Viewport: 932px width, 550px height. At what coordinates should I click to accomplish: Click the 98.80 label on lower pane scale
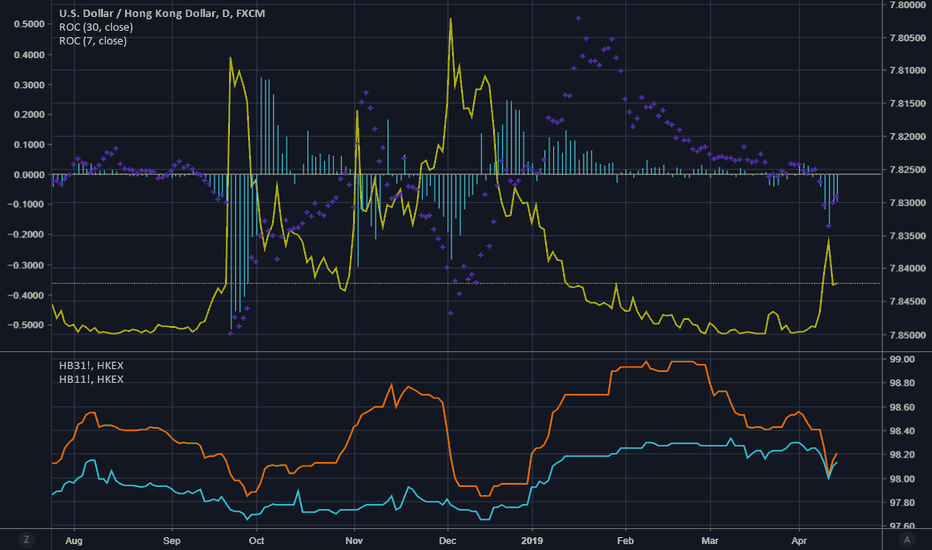click(x=902, y=383)
